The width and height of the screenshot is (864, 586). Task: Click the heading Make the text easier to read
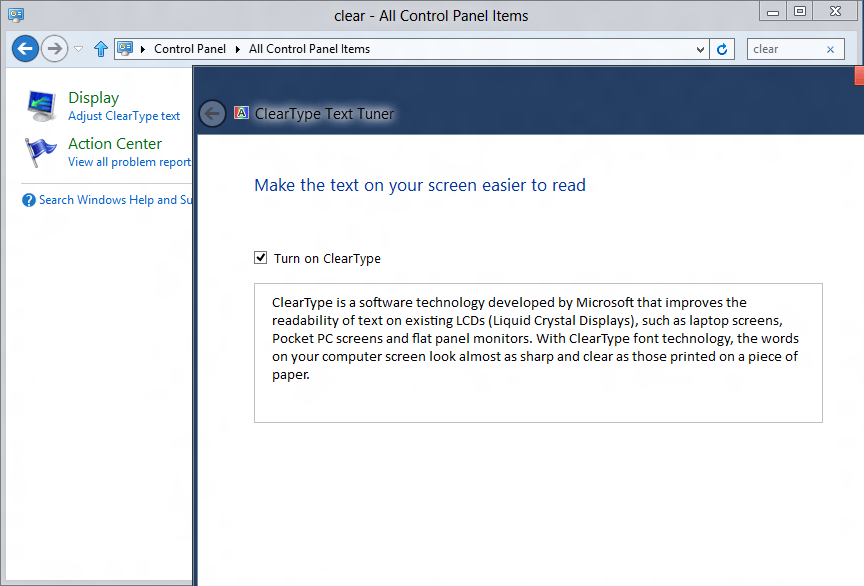(420, 185)
